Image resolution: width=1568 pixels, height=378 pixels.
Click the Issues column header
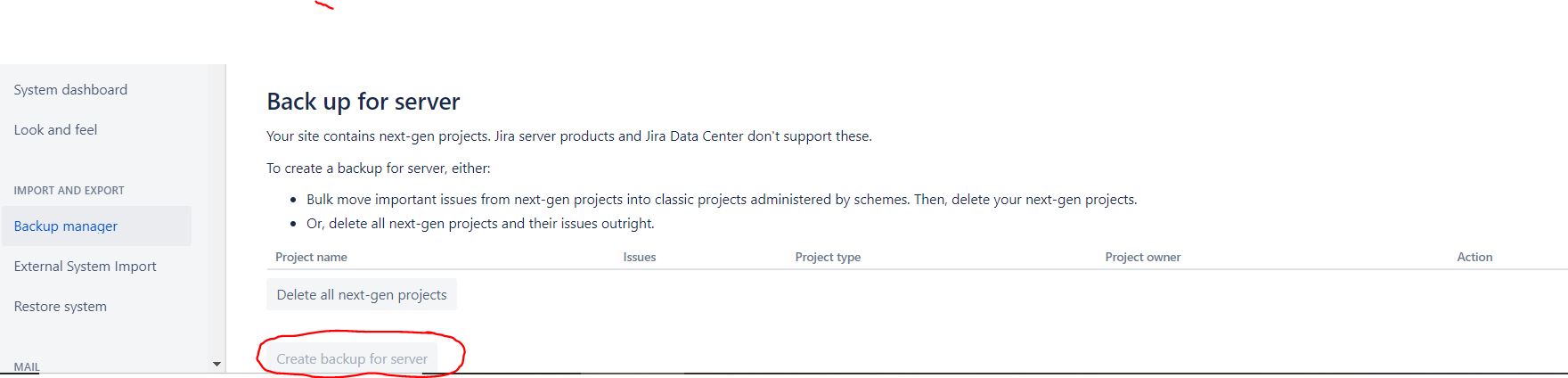click(640, 257)
